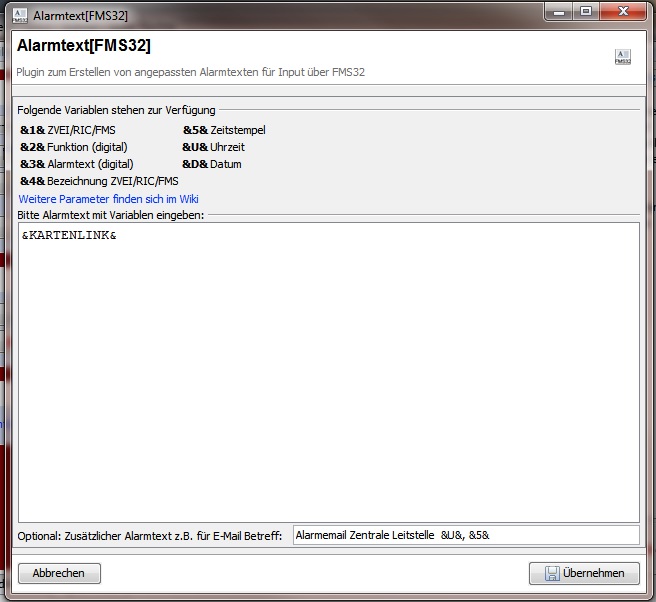Click the &U& Uhrzeit variable label
The image size is (656, 602).
pos(213,147)
